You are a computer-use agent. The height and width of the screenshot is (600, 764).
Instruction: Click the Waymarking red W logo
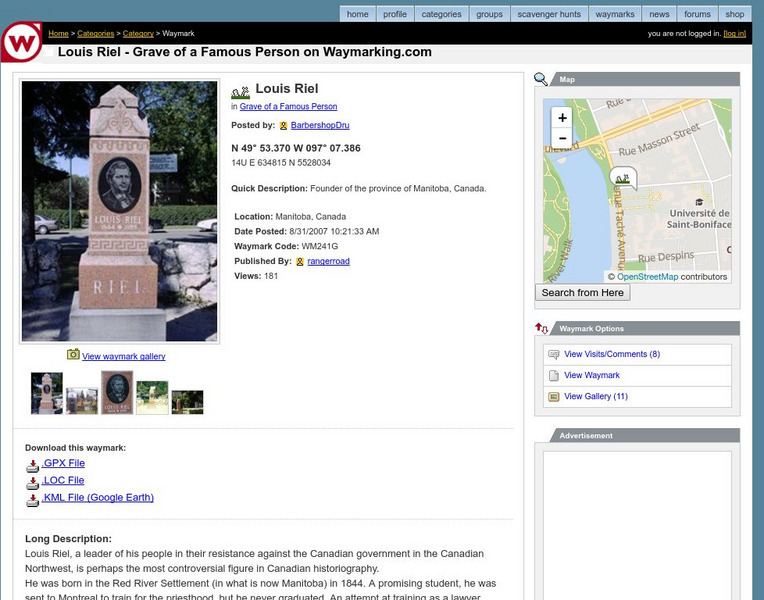tap(21, 41)
